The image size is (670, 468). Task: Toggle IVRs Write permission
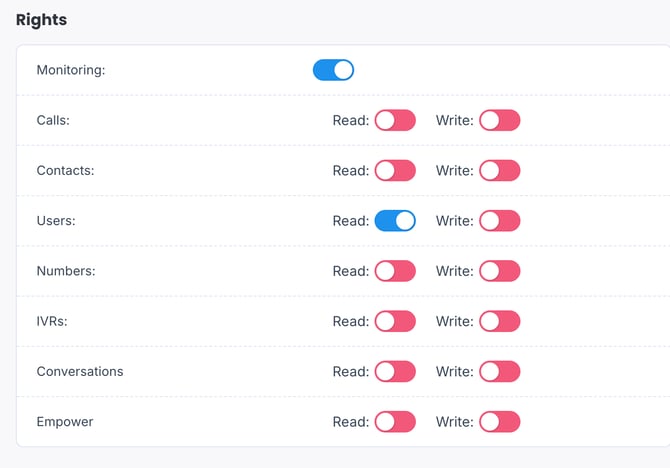coord(500,321)
